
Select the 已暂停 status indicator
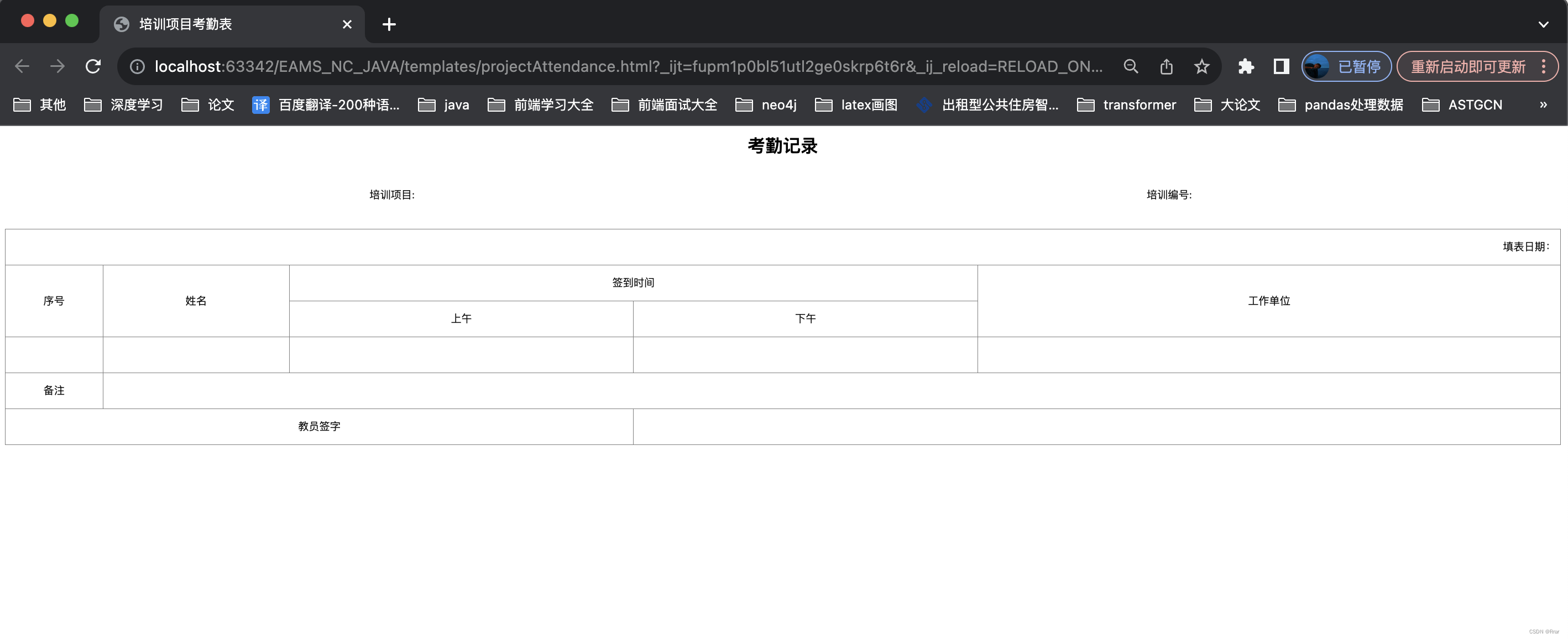1348,67
